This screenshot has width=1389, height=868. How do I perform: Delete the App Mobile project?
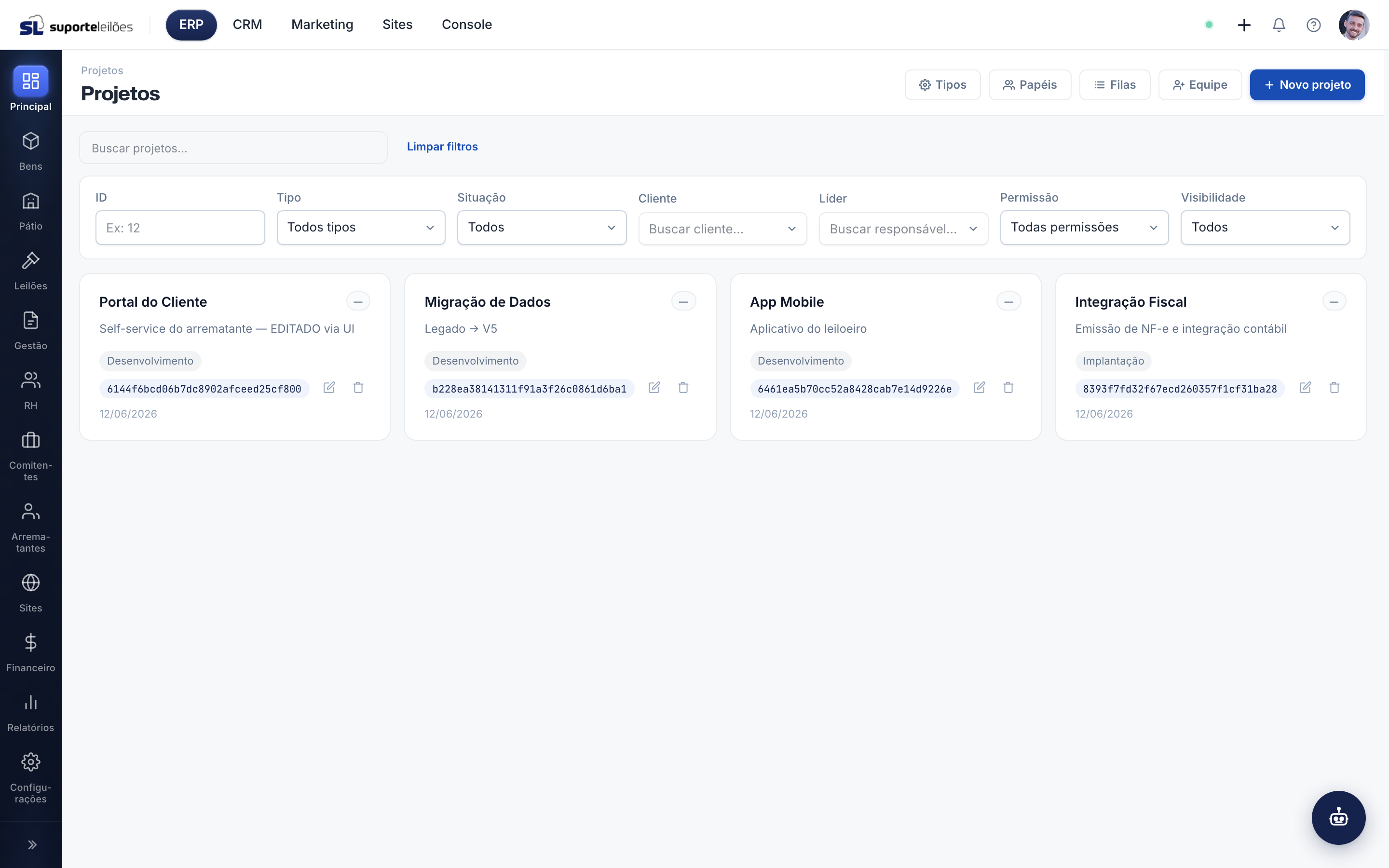pyautogui.click(x=1008, y=388)
